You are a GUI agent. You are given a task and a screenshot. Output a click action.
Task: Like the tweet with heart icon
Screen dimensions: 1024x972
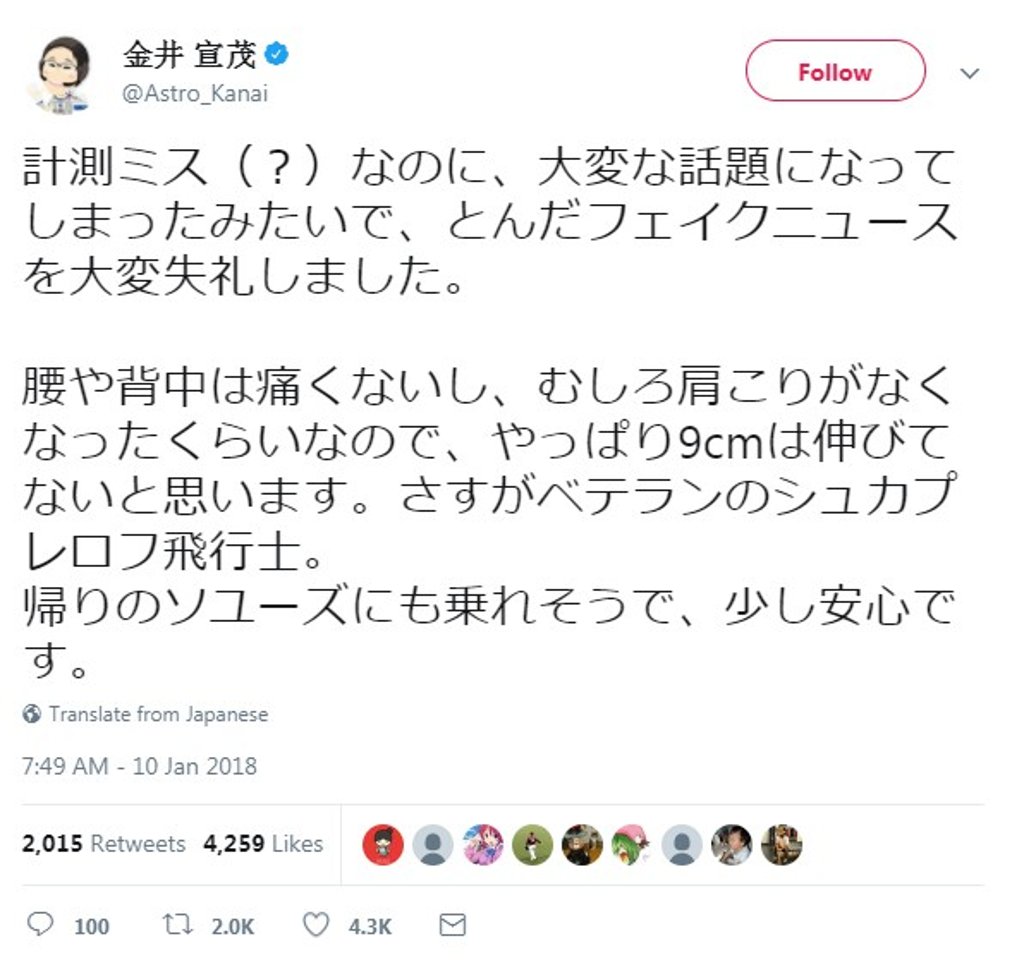pos(315,926)
